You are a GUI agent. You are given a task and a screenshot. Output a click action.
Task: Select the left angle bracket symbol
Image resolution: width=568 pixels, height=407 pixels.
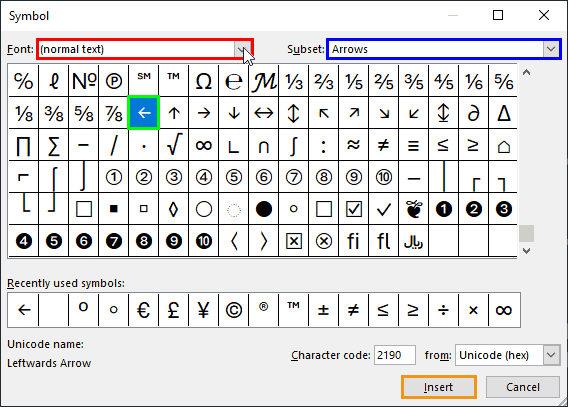(234, 241)
